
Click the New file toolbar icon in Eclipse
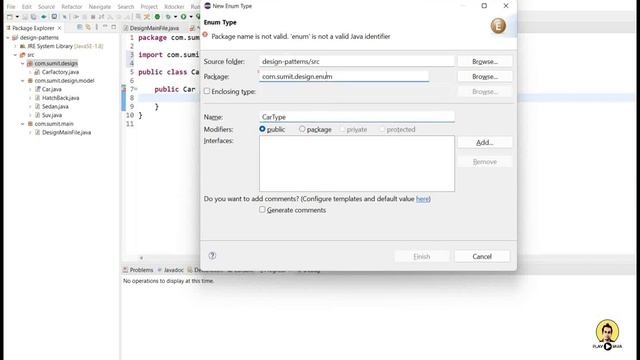coord(10,17)
